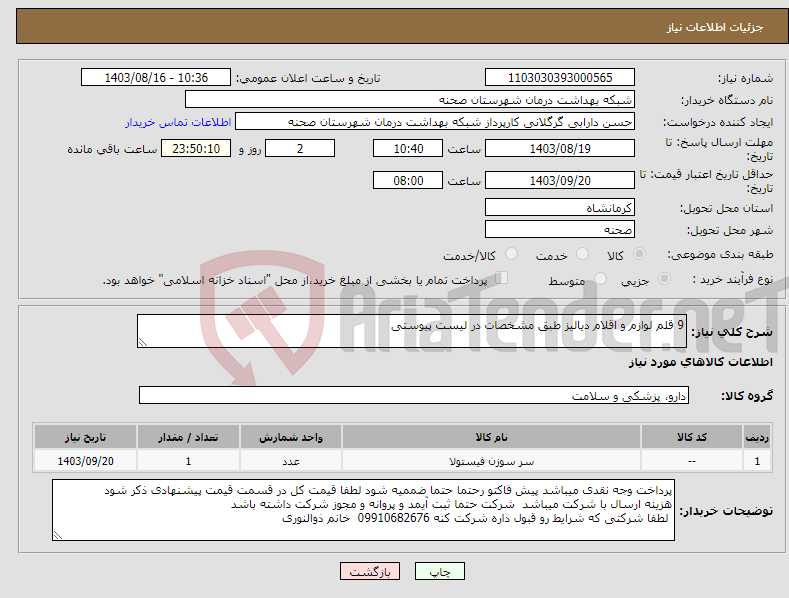789x598 pixels.
Task: Click the گروه کالا field دارو، پزشکی و سلامت
Action: [414, 395]
